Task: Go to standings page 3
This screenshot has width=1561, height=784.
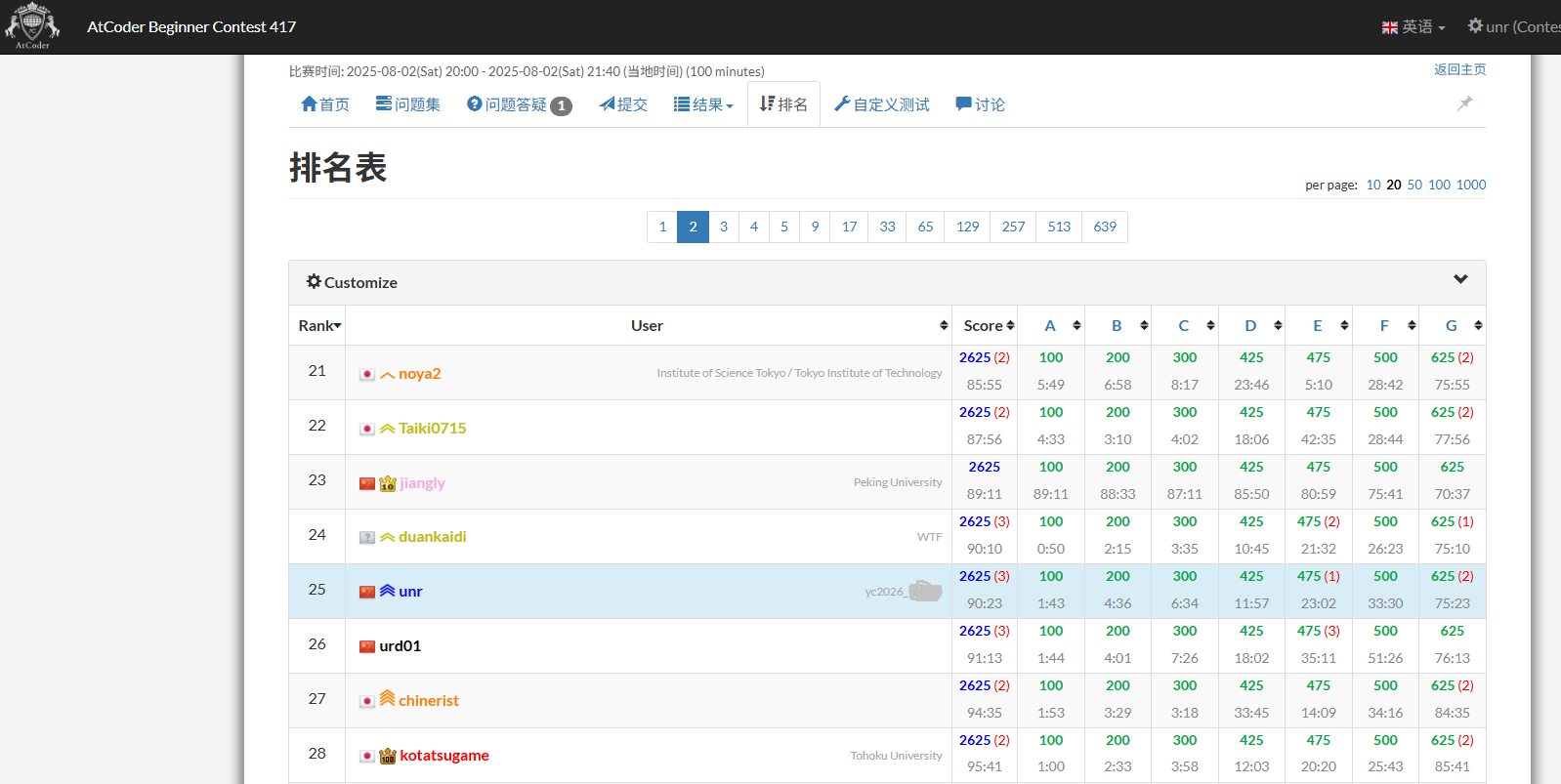Action: click(x=724, y=227)
